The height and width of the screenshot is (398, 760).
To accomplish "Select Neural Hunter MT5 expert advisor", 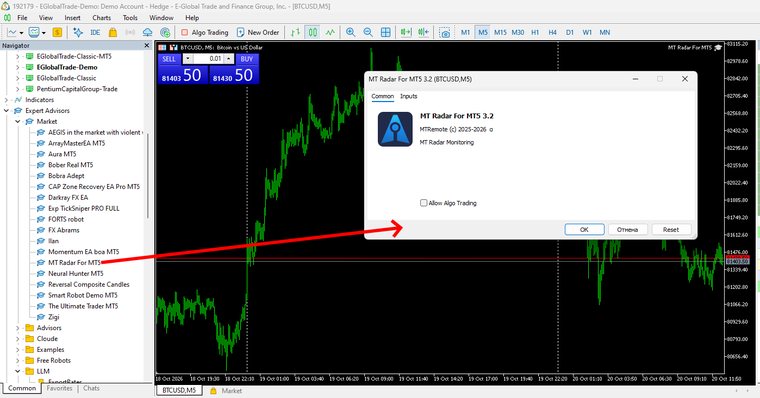I will pos(76,274).
